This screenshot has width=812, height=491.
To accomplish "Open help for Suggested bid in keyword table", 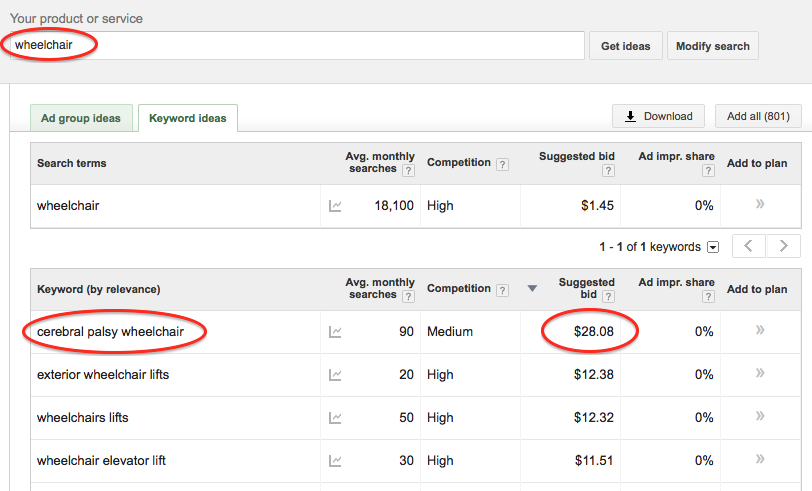I will (x=608, y=297).
